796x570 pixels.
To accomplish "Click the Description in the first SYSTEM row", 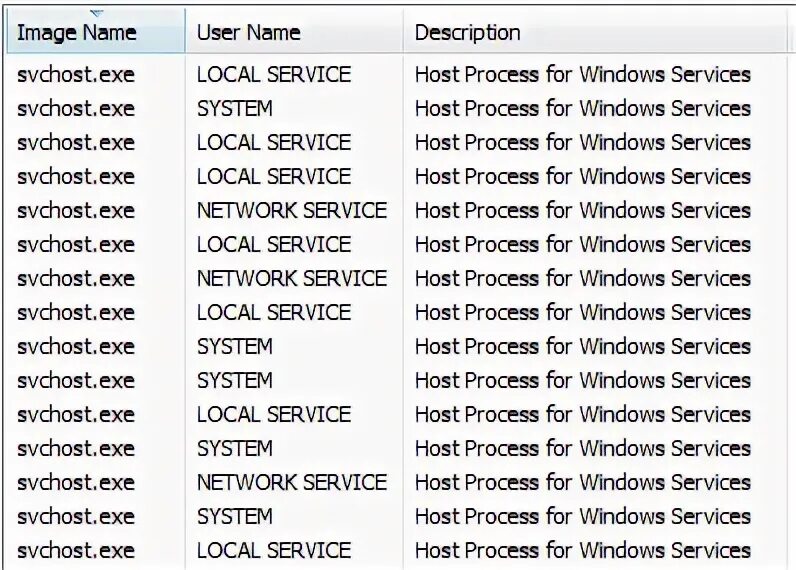I will coord(582,108).
